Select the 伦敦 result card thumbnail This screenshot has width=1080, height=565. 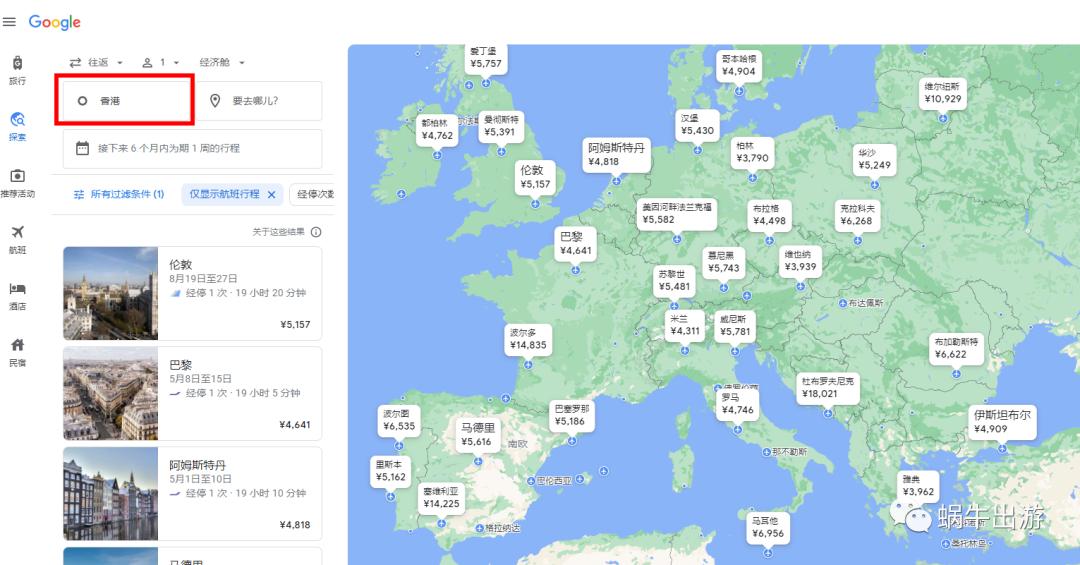pyautogui.click(x=110, y=293)
